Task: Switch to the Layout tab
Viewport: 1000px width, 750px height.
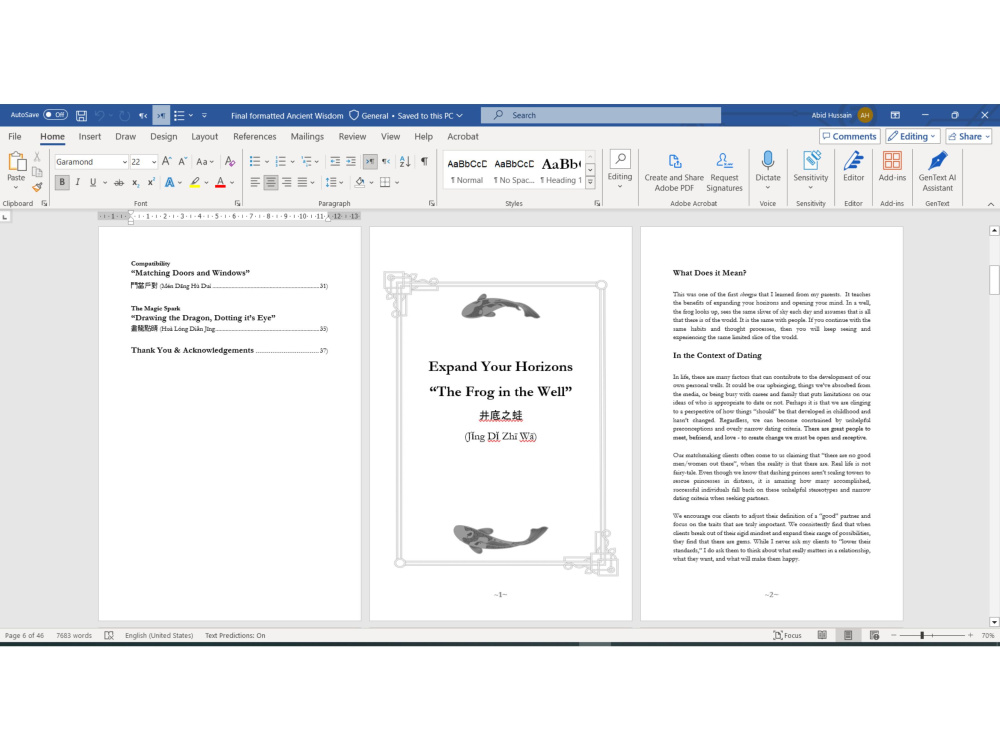Action: coord(205,136)
